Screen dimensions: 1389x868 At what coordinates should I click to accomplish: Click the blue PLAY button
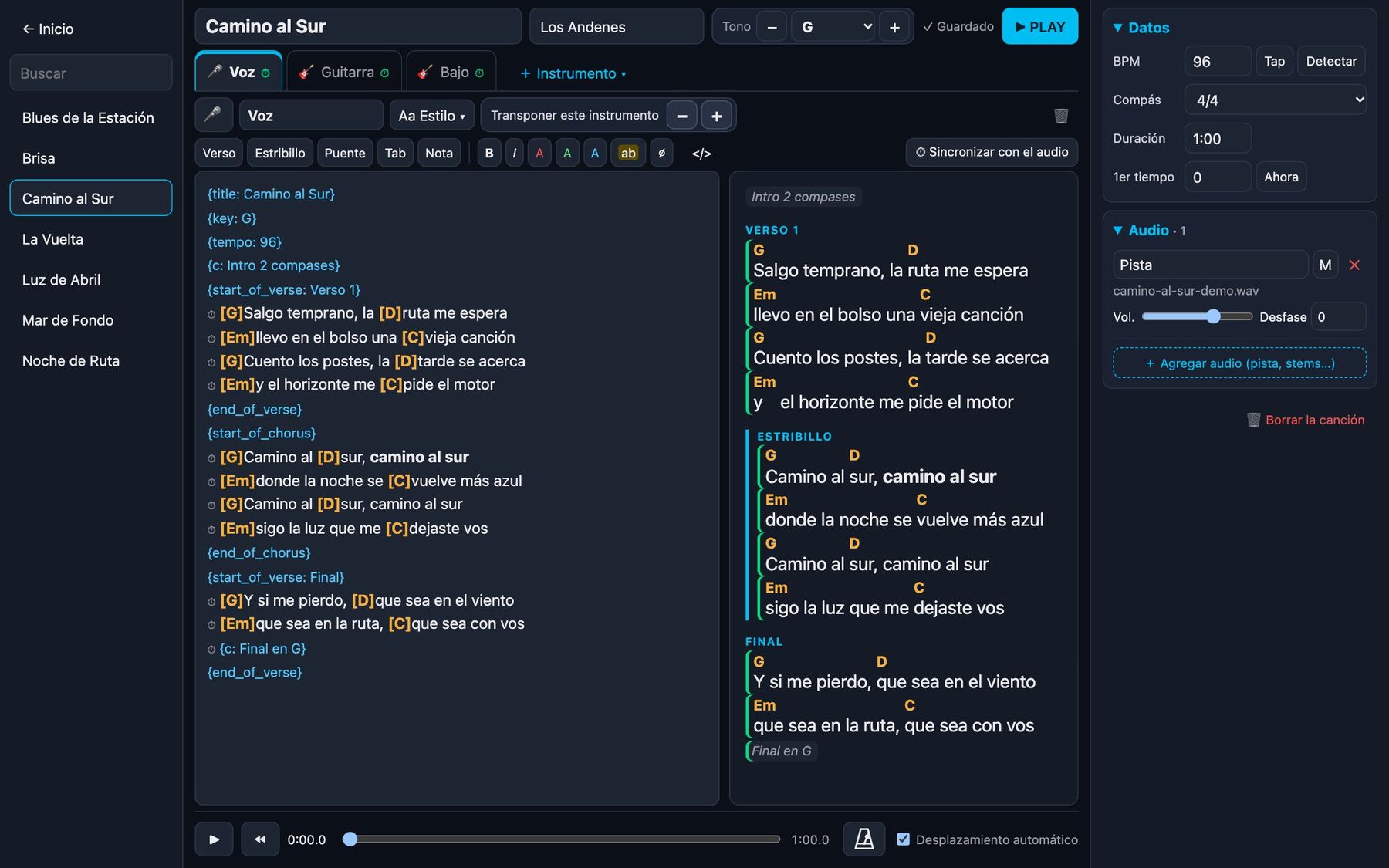pos(1039,26)
